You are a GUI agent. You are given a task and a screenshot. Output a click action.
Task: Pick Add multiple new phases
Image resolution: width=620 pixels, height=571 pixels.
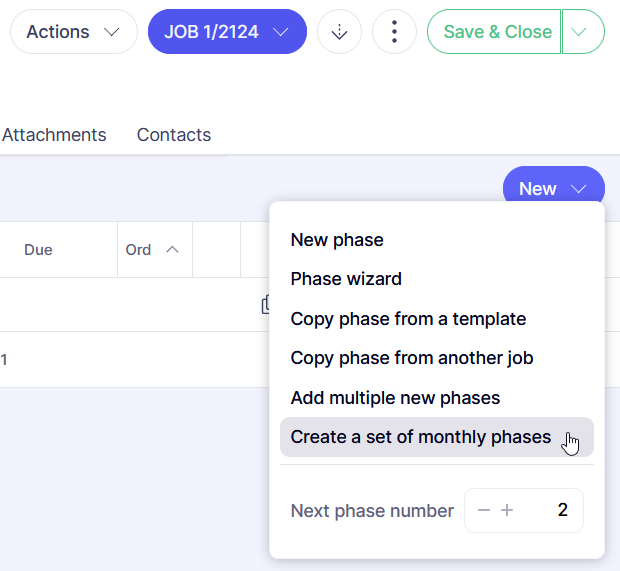tap(395, 398)
